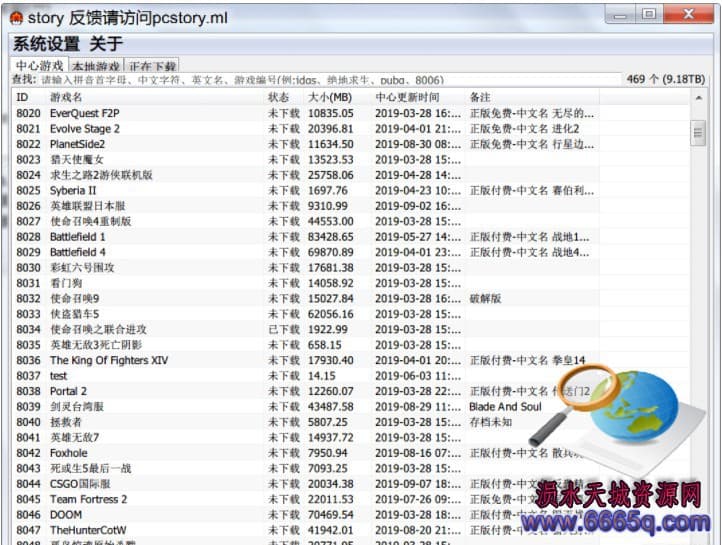Select the test game row
722x545 pixels.
click(352, 376)
